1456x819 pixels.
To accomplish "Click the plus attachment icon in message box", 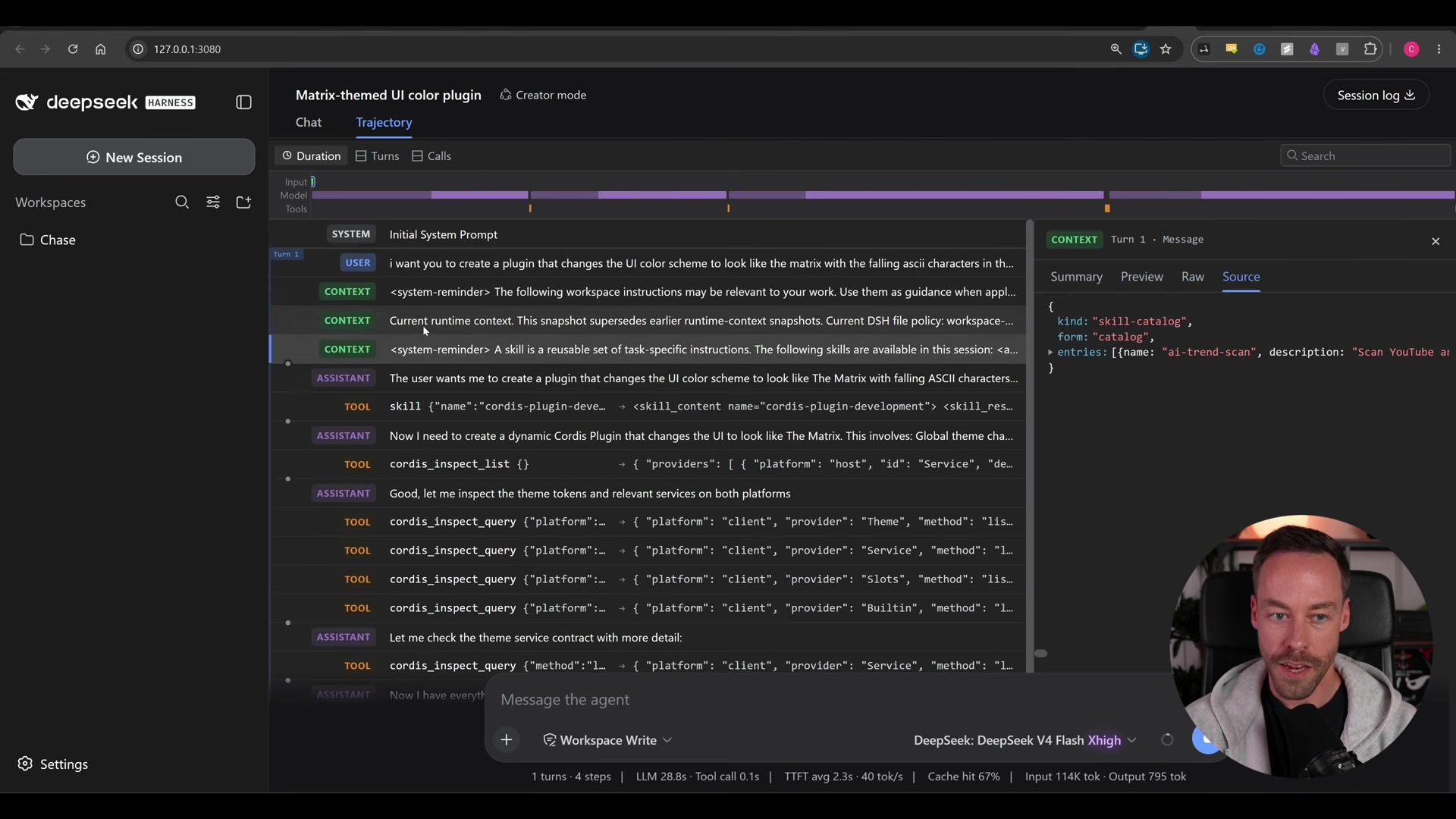I will click(507, 740).
